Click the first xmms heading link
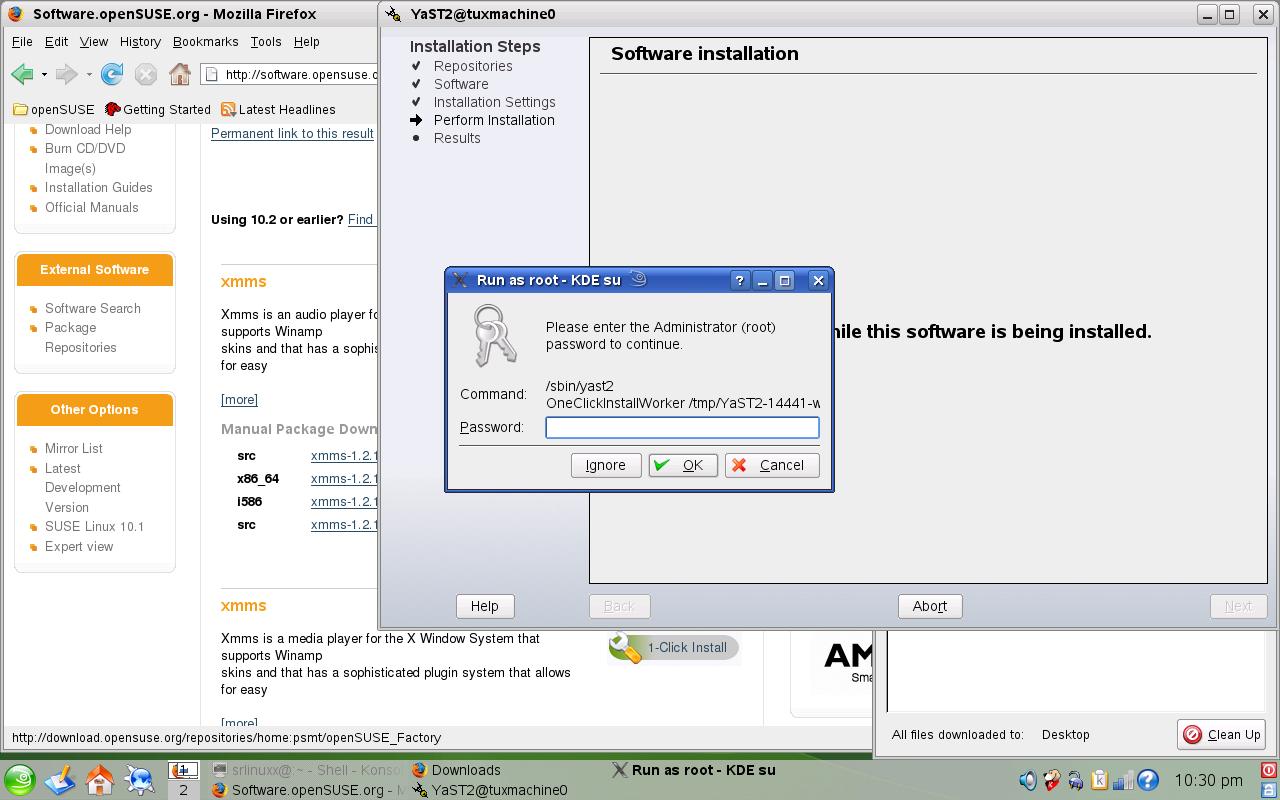Screen dimensions: 1280x800 (x=243, y=281)
